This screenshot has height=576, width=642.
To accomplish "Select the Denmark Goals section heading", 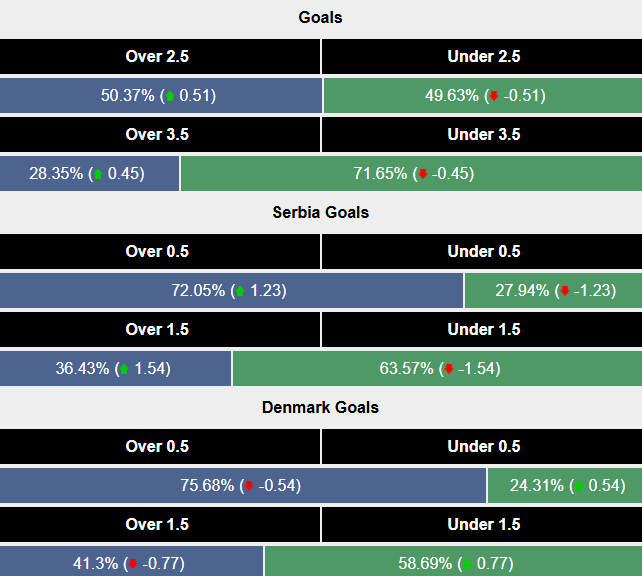I will (x=321, y=407).
